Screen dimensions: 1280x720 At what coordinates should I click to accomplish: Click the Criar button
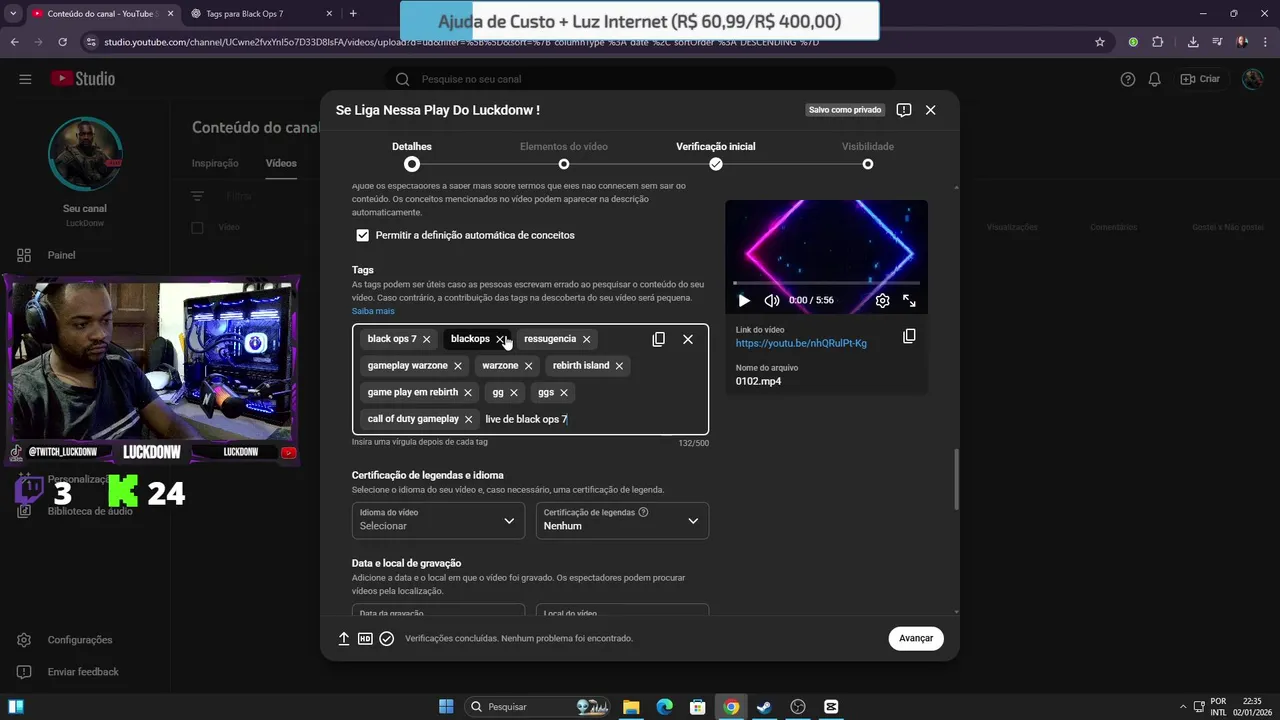pos(1200,79)
